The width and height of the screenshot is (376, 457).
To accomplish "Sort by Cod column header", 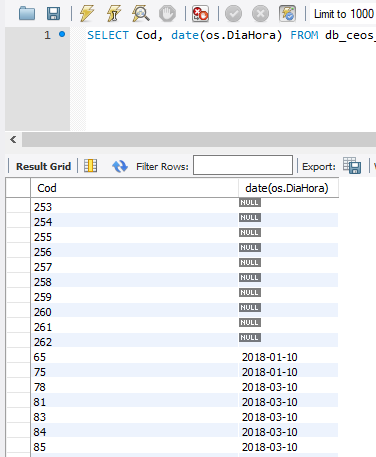I will [135, 188].
